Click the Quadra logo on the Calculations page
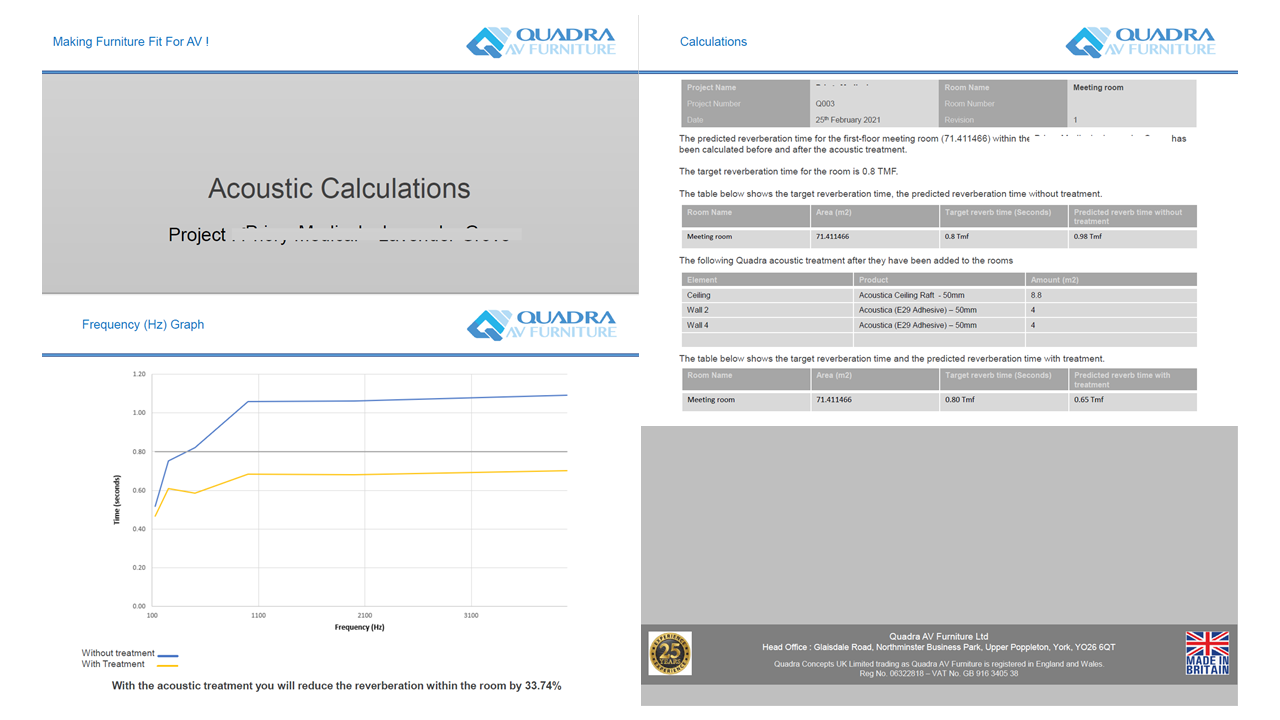This screenshot has width=1280, height=720. 1140,42
